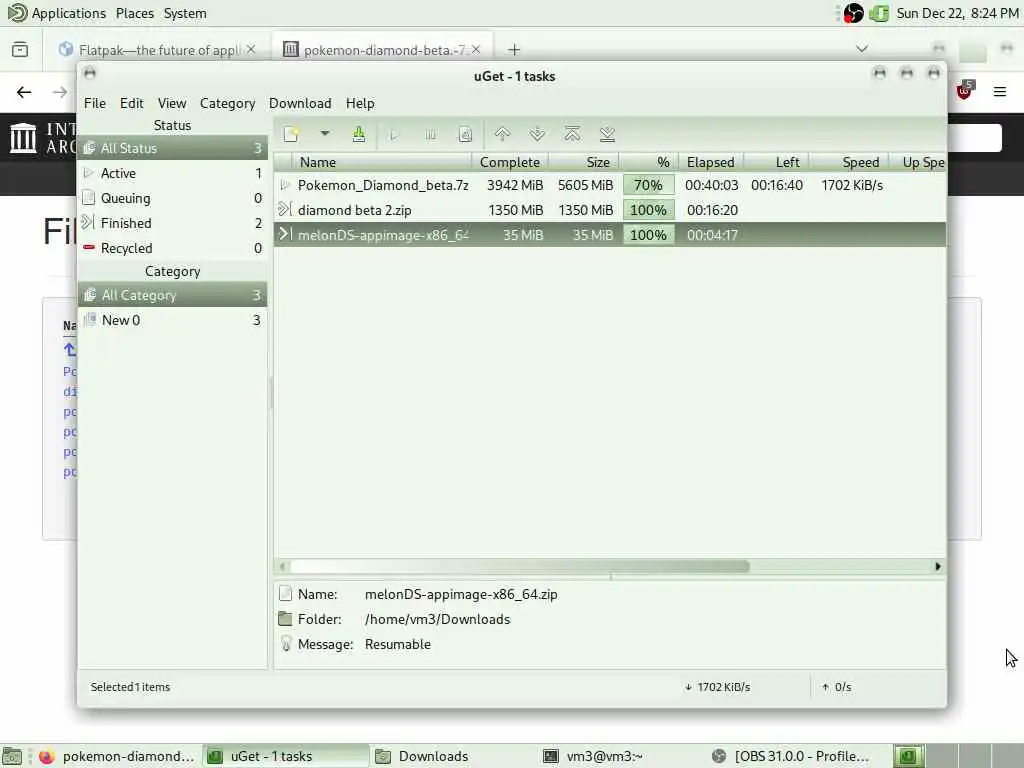The image size is (1024, 768).
Task: Switch to vm3@vm3 terminal in taskbar
Action: 620,756
